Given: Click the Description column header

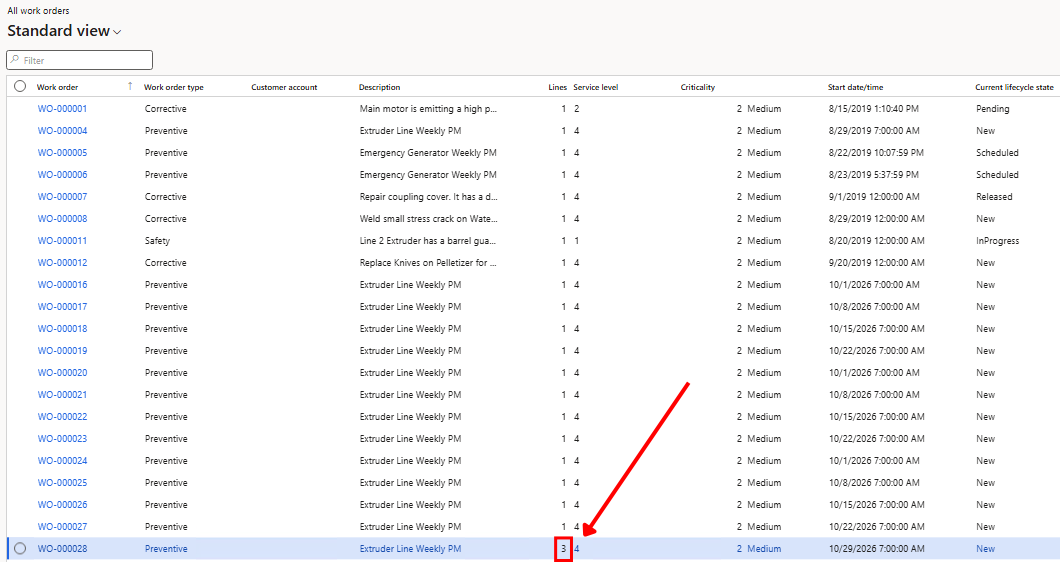Looking at the screenshot, I should click(x=379, y=87).
